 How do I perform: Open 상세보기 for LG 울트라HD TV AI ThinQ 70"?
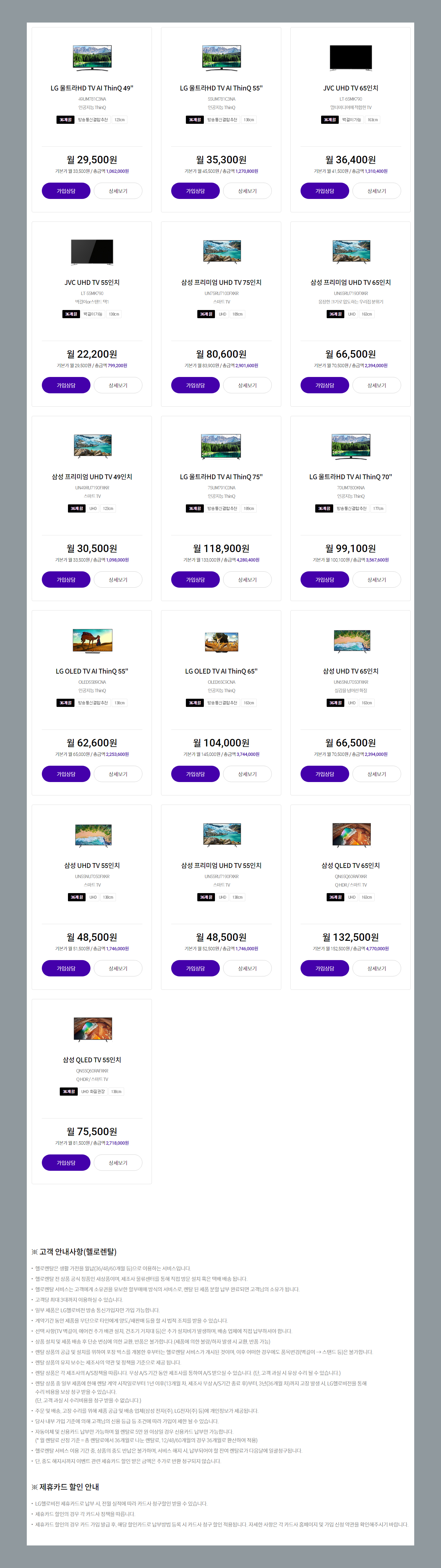(x=376, y=580)
